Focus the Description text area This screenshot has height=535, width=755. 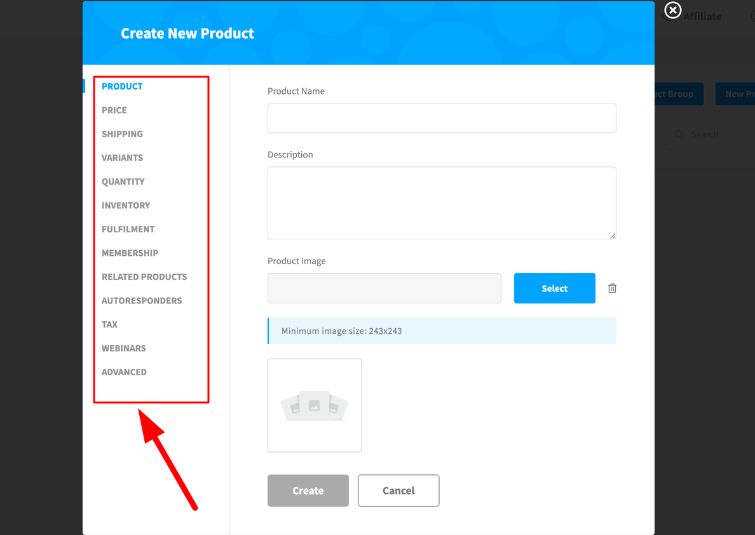441,202
